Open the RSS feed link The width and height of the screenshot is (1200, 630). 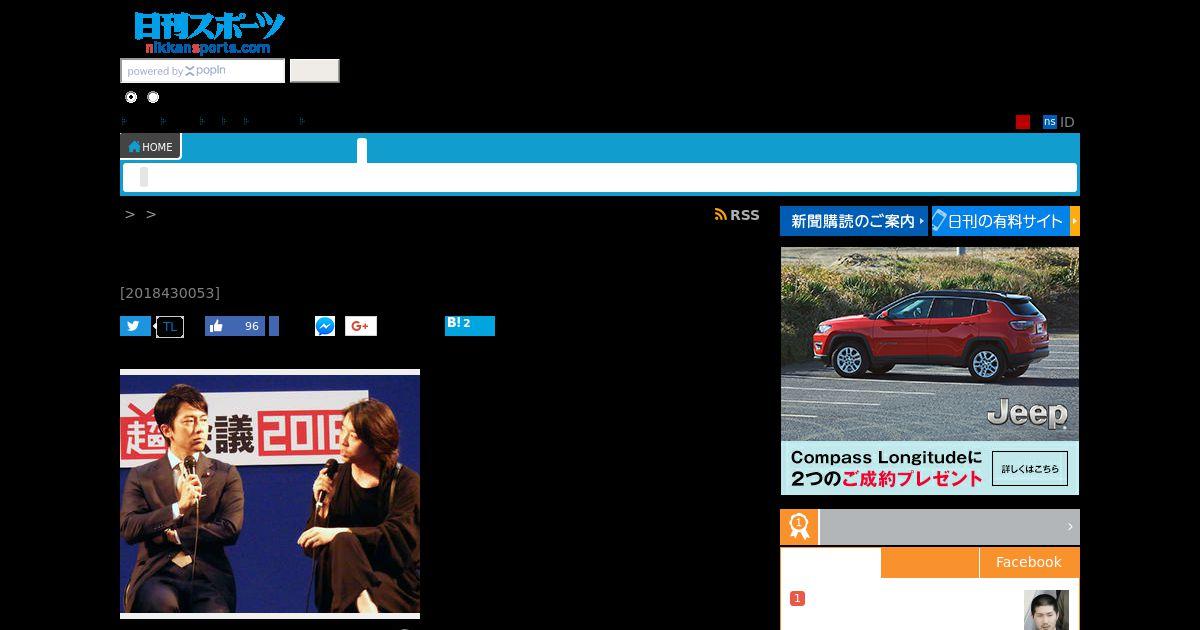pyautogui.click(x=737, y=215)
